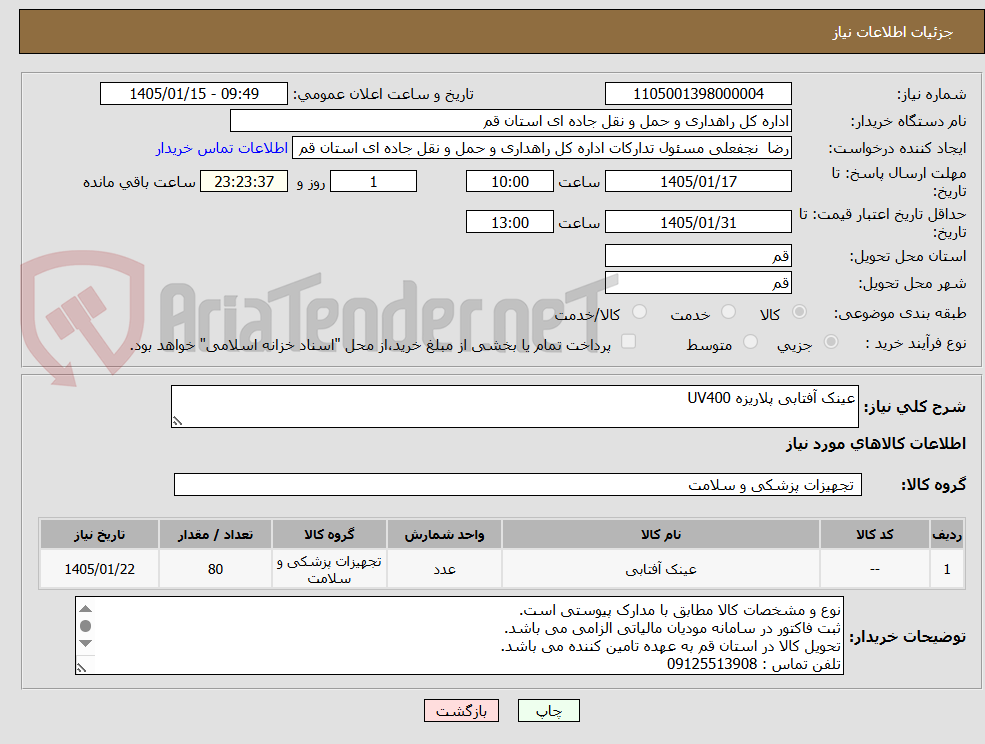Click the announcement date field 1405/01/15 - 09:49
Screen dimensions: 985x744
point(193,94)
